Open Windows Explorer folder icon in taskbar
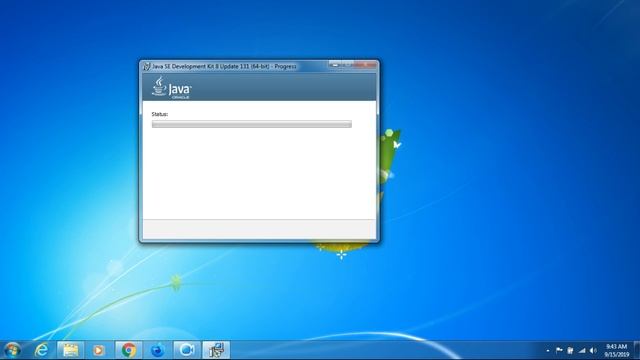Viewport: 640px width, 360px height. 70,350
